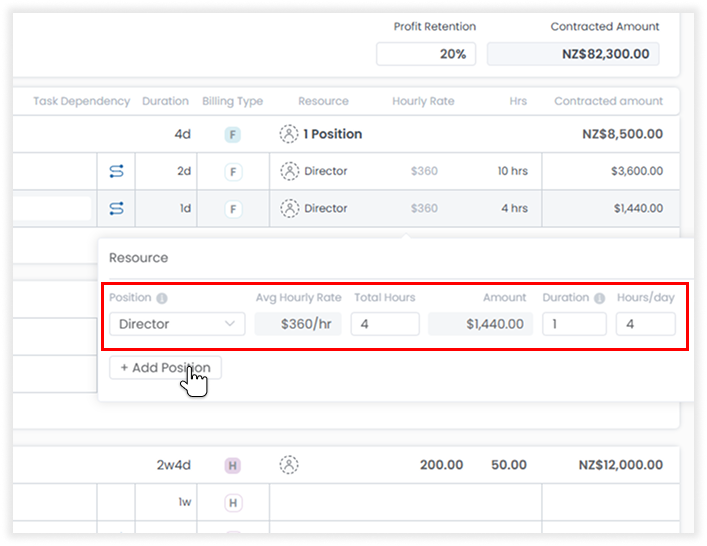
Task: Click the Director person icon in 4 hrs row
Action: coord(289,208)
